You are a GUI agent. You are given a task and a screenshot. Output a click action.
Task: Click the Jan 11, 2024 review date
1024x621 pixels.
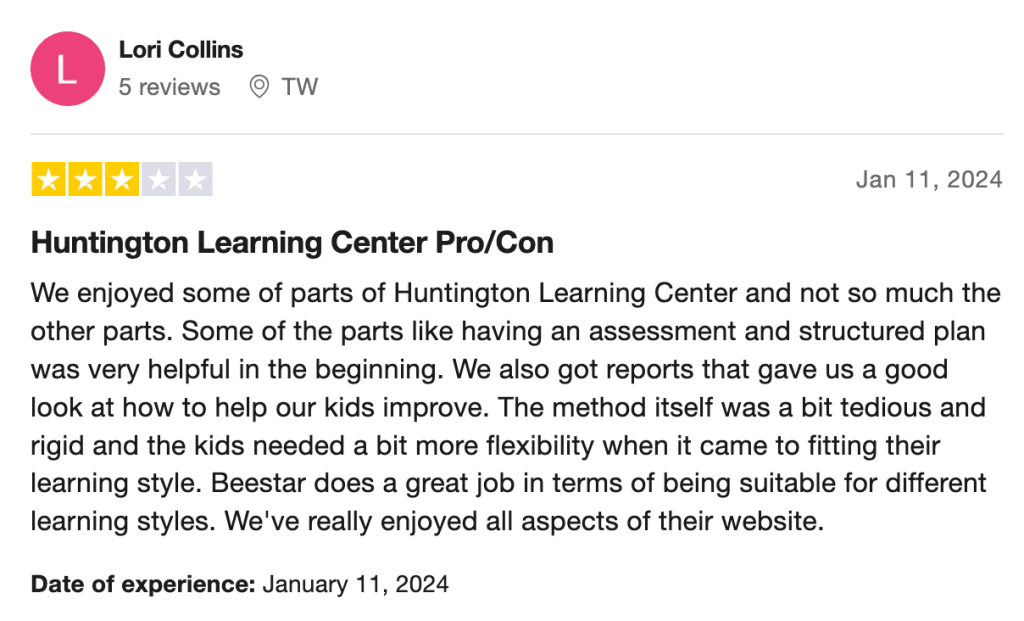point(929,180)
